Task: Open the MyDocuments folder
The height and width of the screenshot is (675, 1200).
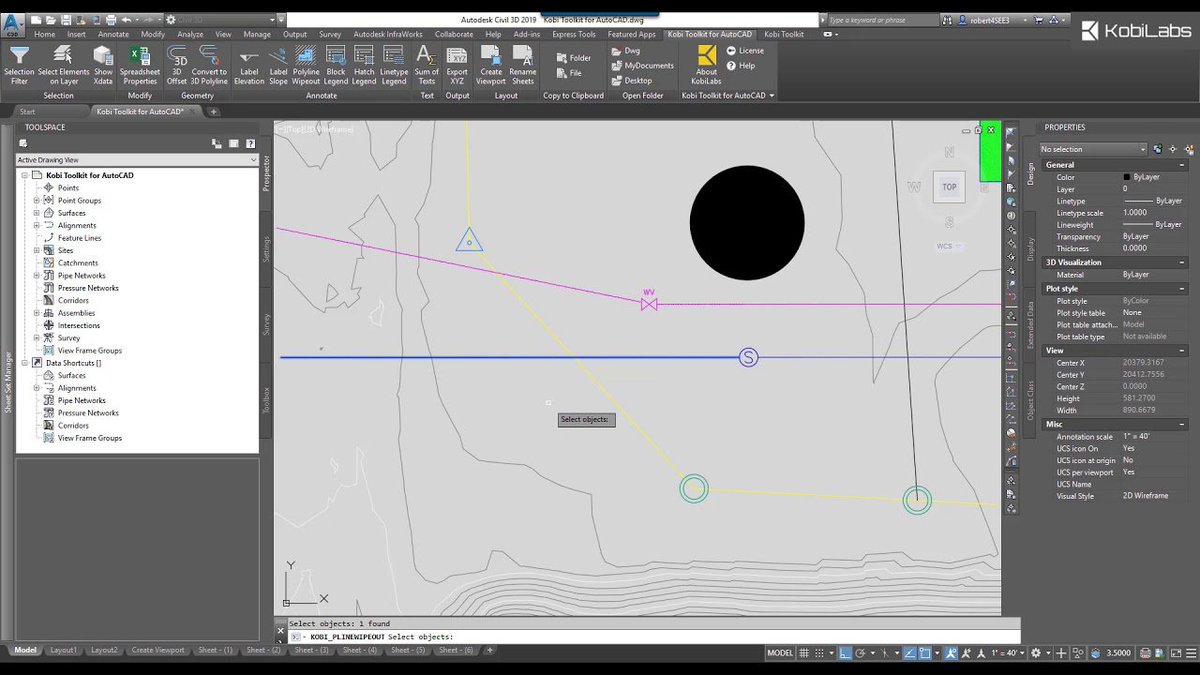Action: click(642, 65)
